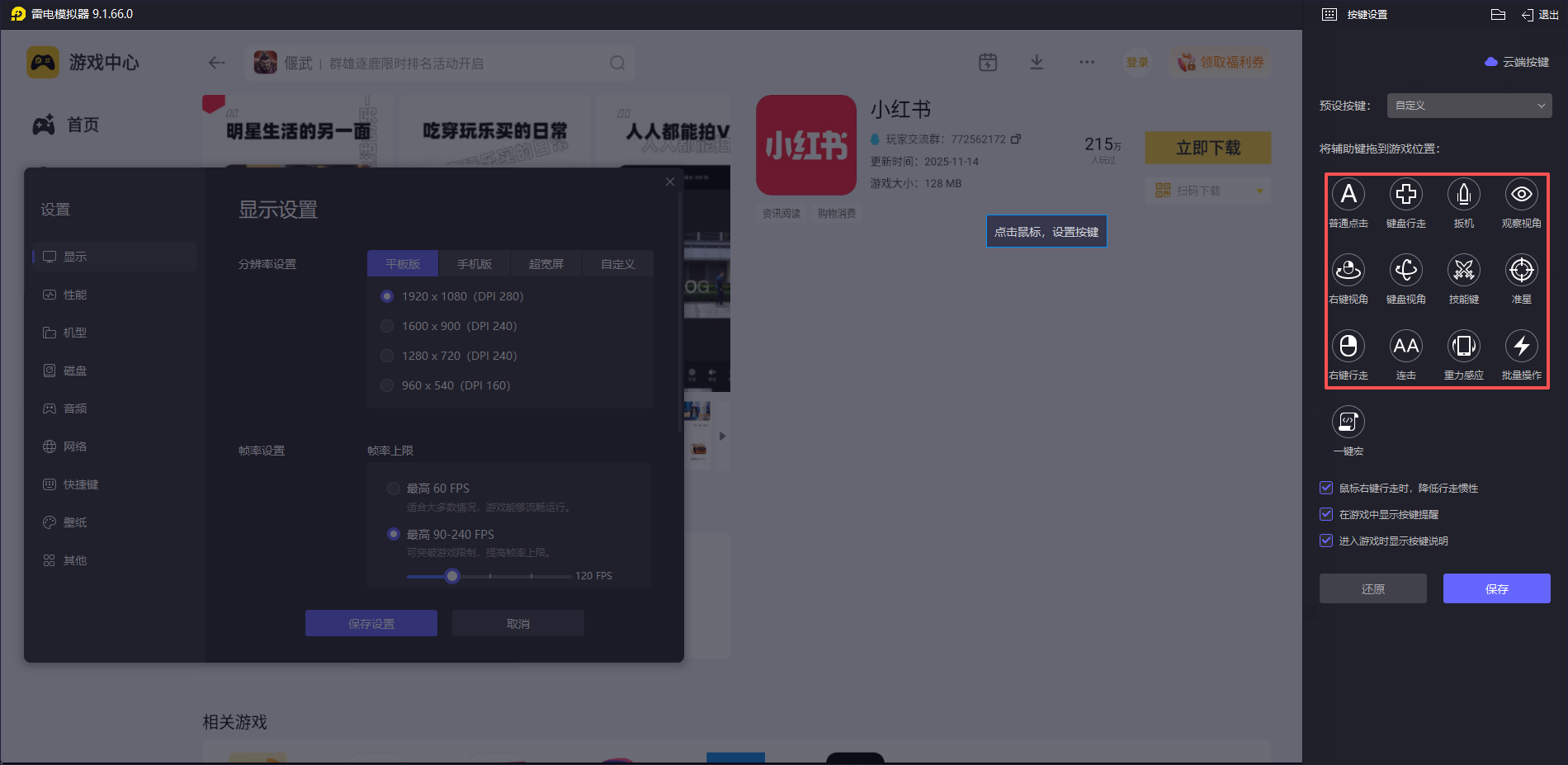Choose the 准星 crosshair icon

click(1522, 271)
